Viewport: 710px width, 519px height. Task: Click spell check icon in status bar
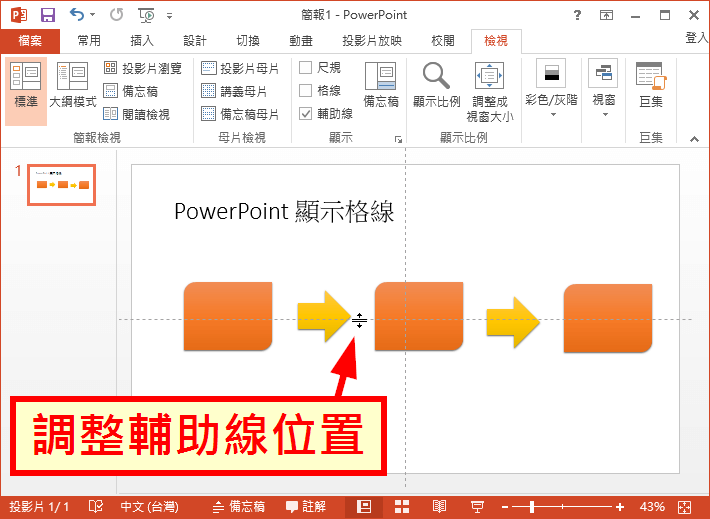(x=96, y=506)
